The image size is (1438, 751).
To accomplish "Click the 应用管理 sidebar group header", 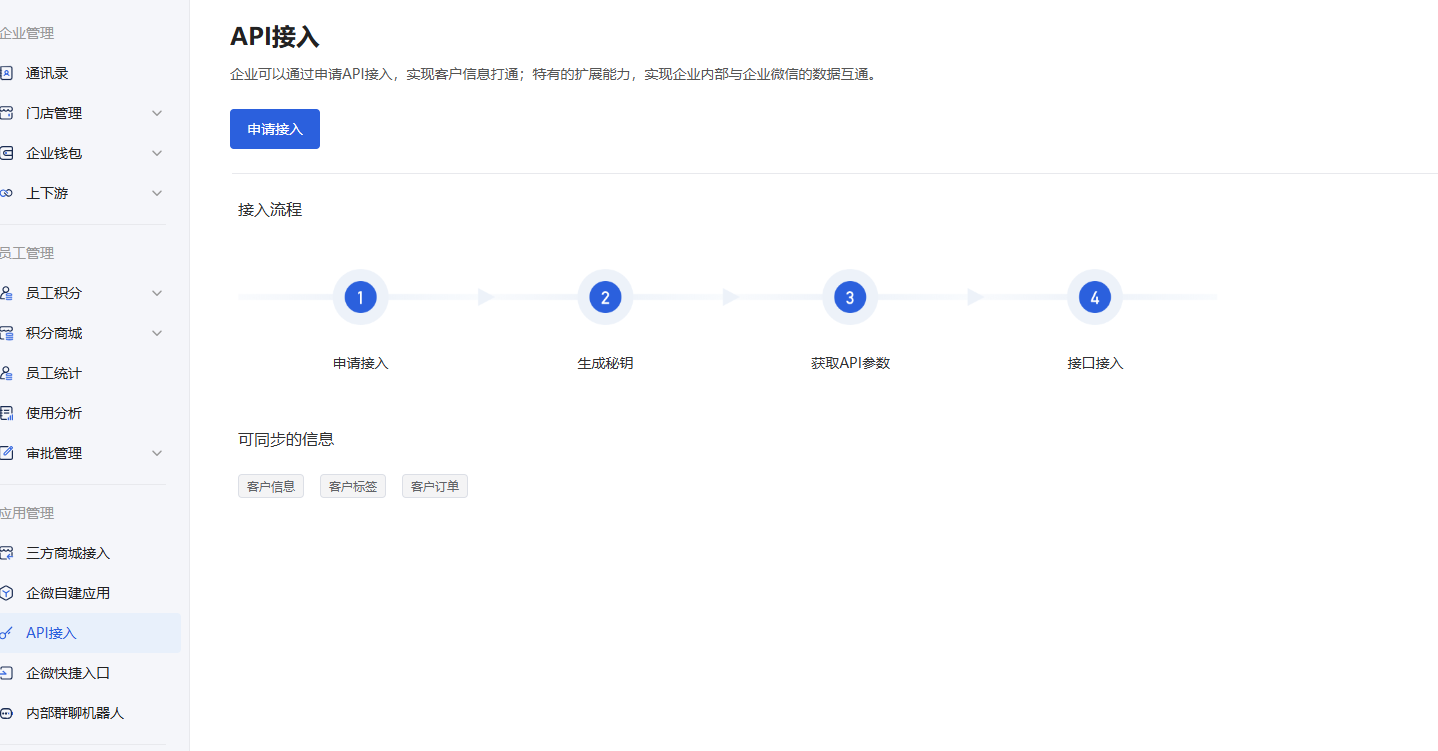I will (x=27, y=513).
